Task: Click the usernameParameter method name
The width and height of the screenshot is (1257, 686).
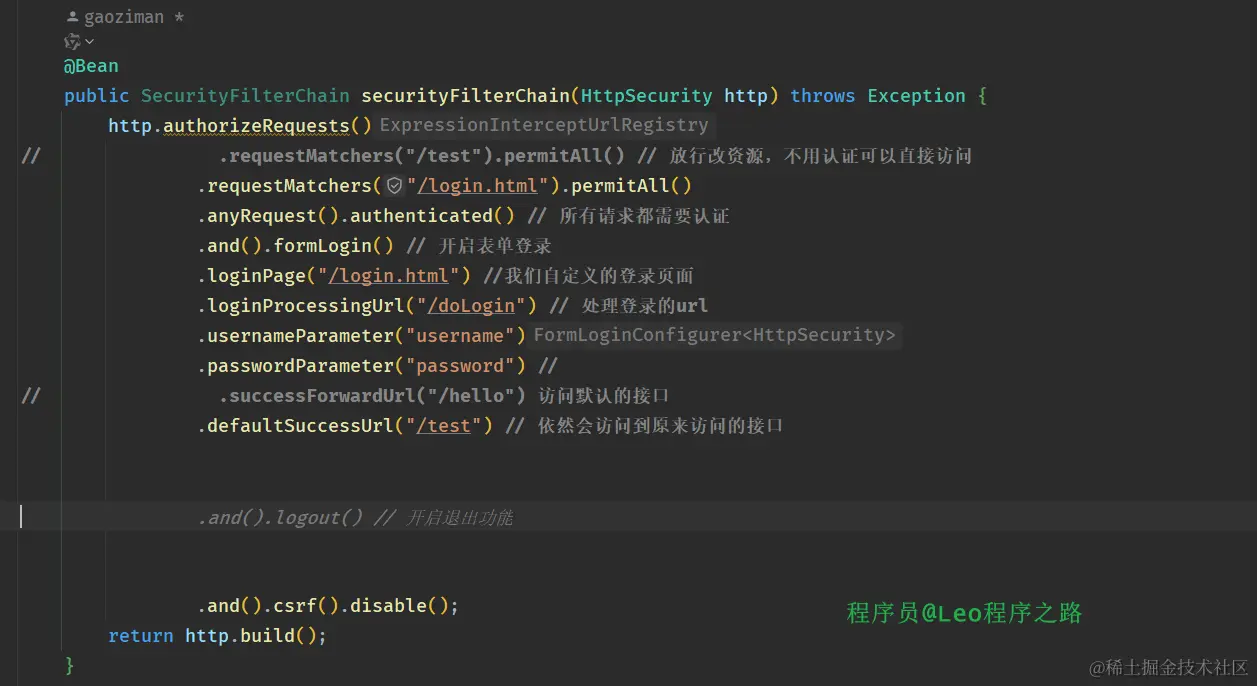Action: tap(300, 336)
